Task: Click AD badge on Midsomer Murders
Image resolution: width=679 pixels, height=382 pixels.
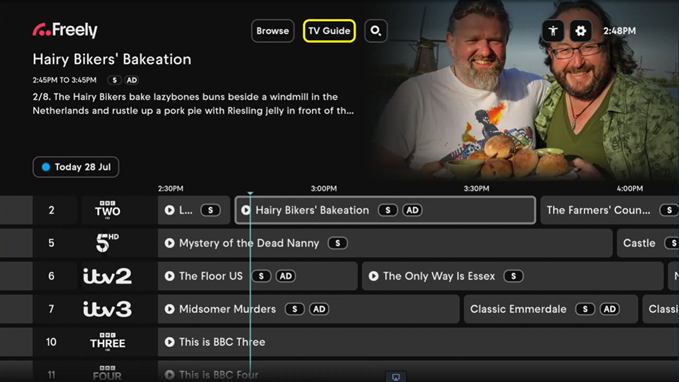Action: coord(319,309)
